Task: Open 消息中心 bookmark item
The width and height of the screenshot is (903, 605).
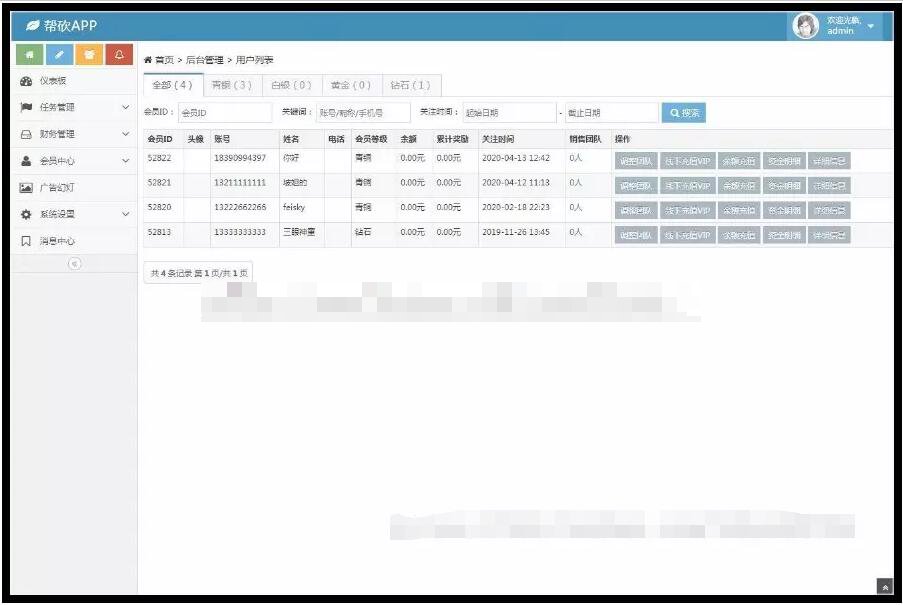Action: pos(74,241)
